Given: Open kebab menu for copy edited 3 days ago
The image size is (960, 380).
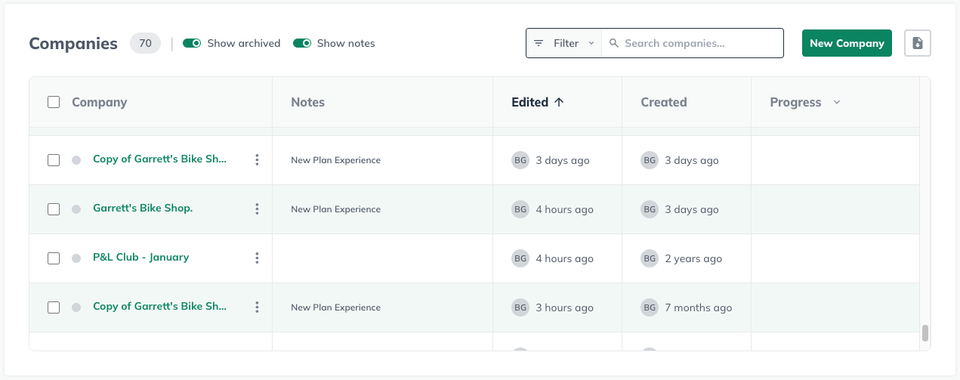Looking at the screenshot, I should click(257, 160).
